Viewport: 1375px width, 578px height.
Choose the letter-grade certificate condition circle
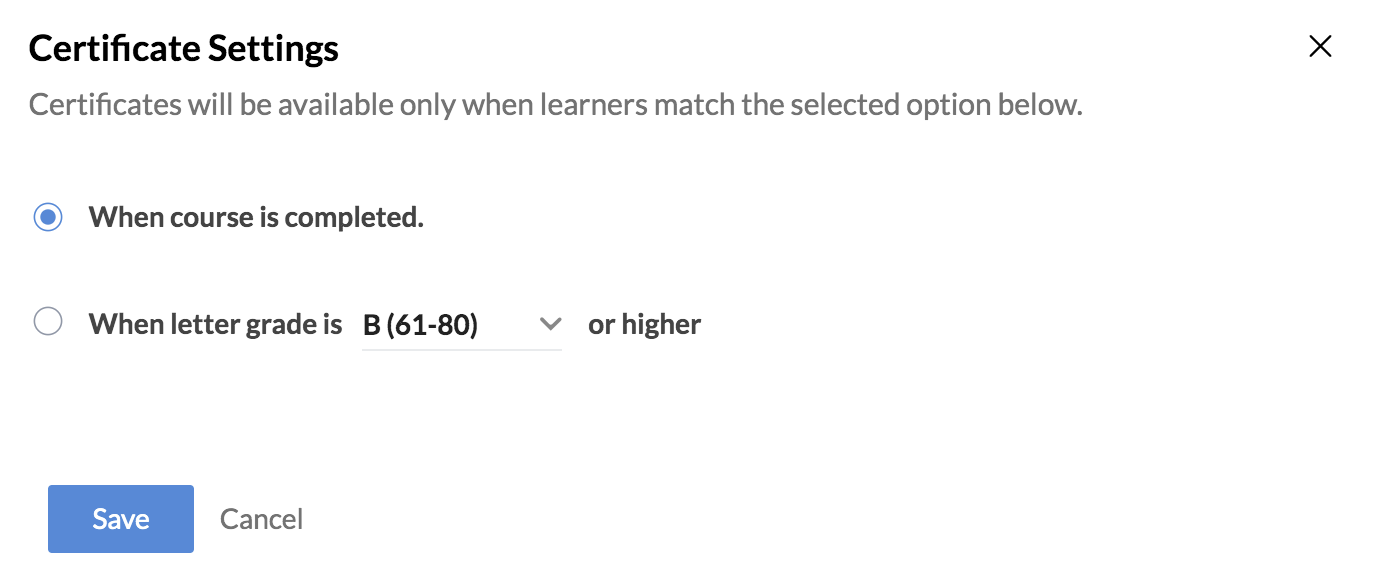point(48,322)
